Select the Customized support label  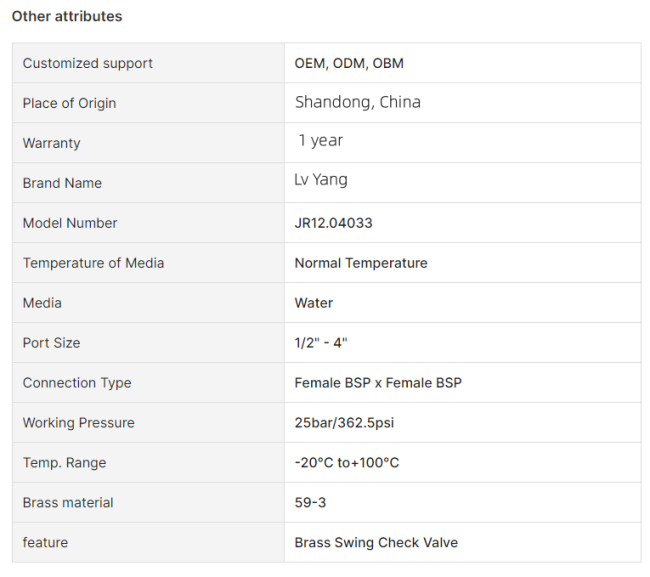click(87, 63)
